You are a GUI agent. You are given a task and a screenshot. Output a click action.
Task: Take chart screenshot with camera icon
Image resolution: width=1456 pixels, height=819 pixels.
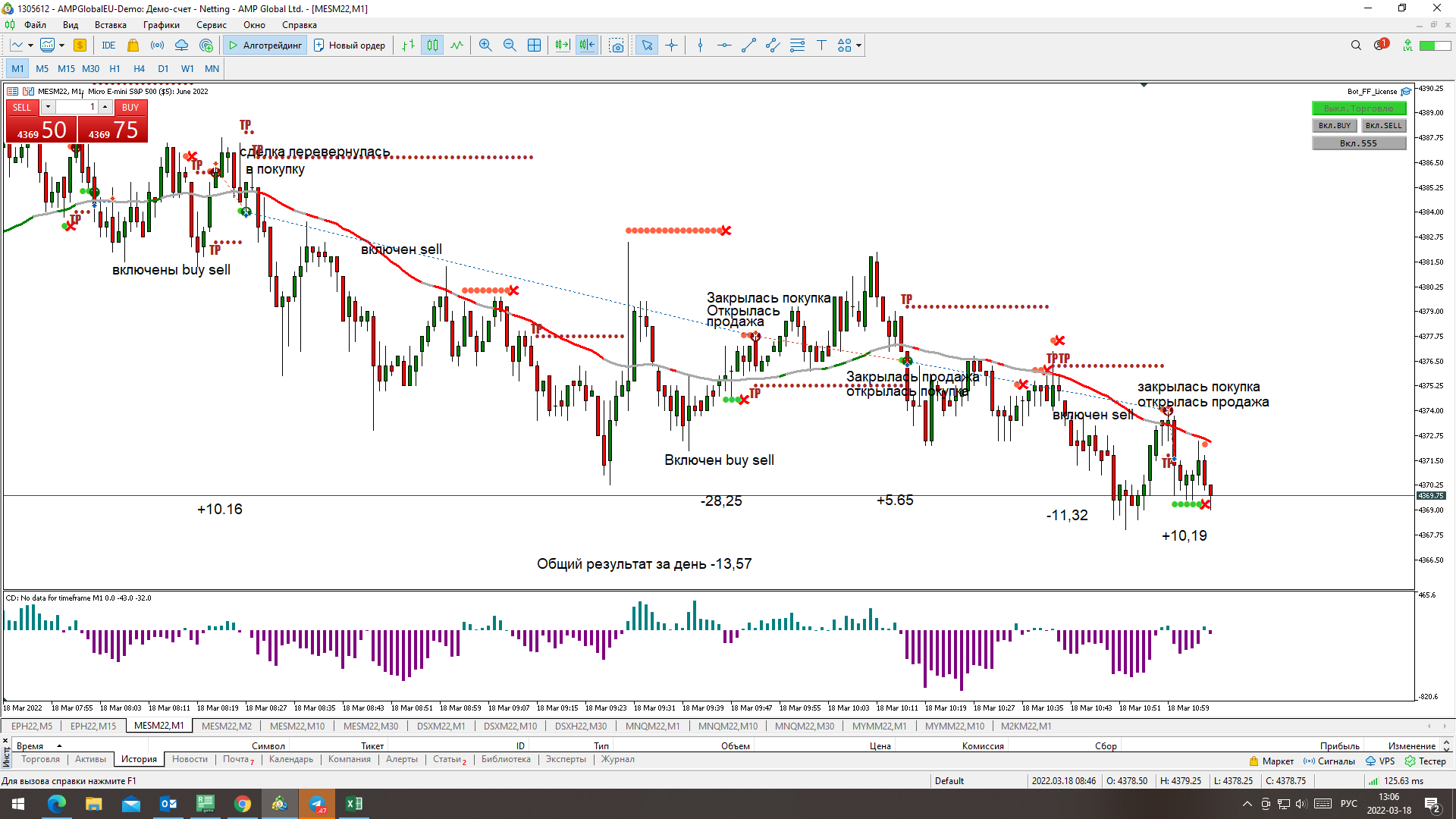tap(617, 45)
